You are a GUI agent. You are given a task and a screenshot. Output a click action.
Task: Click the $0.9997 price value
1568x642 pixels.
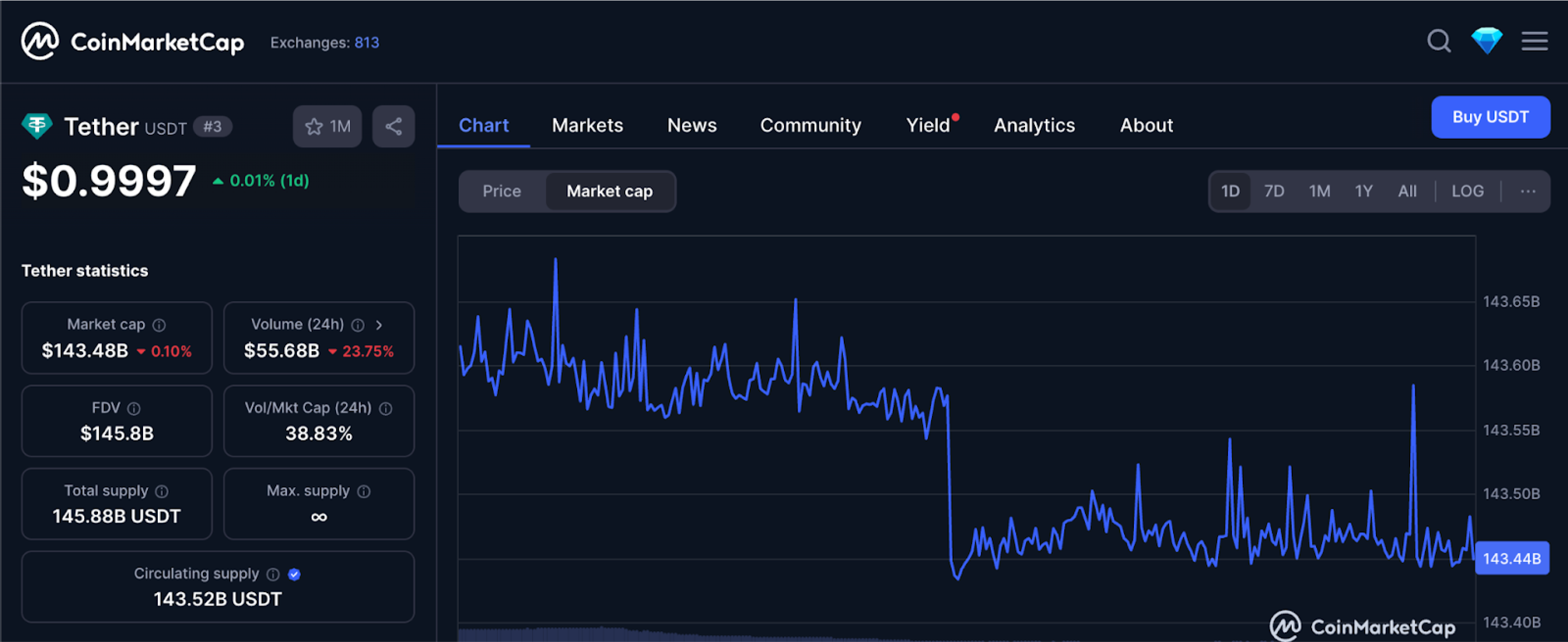109,181
